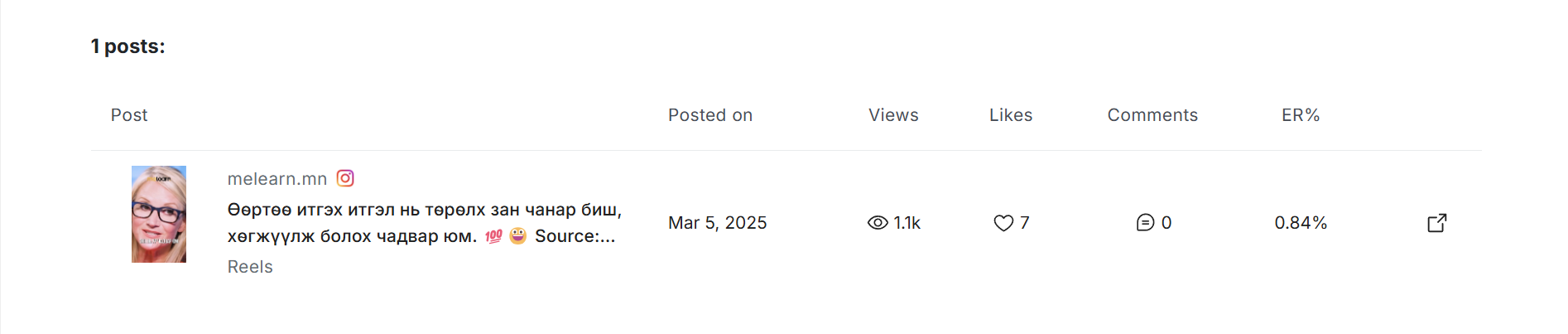This screenshot has height=334, width=1568.
Task: Click the Reels post type label
Action: click(x=250, y=267)
